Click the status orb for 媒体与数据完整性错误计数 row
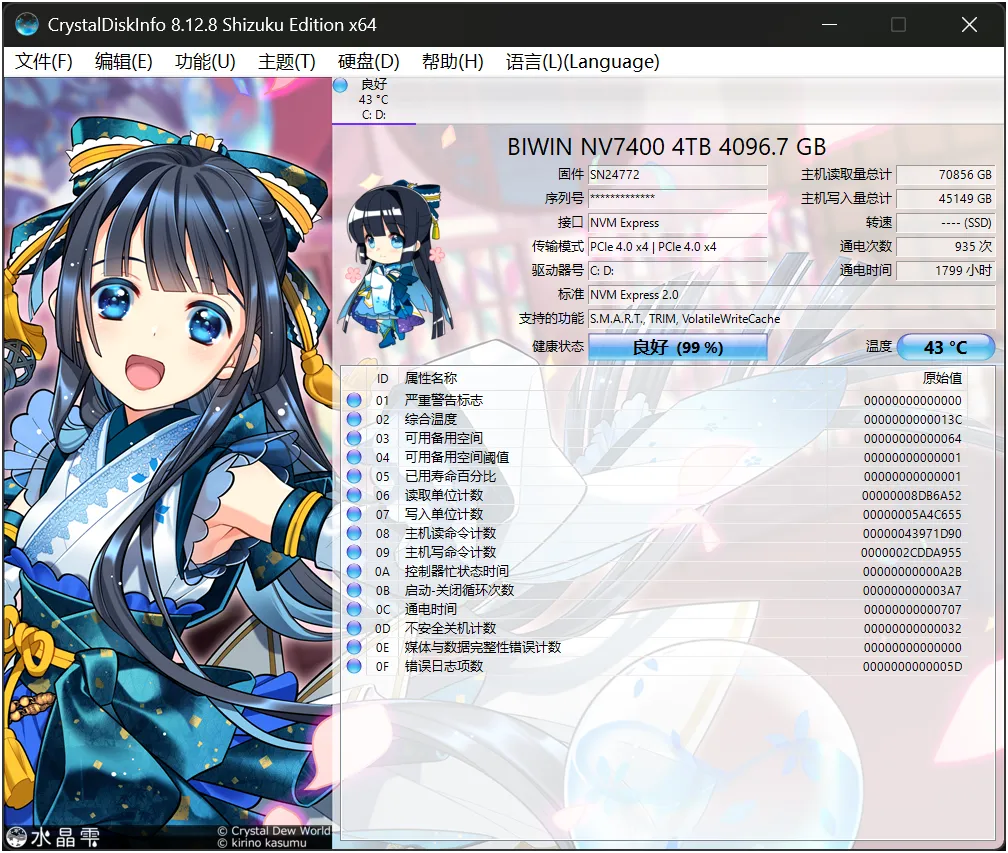1008x853 pixels. coord(354,647)
